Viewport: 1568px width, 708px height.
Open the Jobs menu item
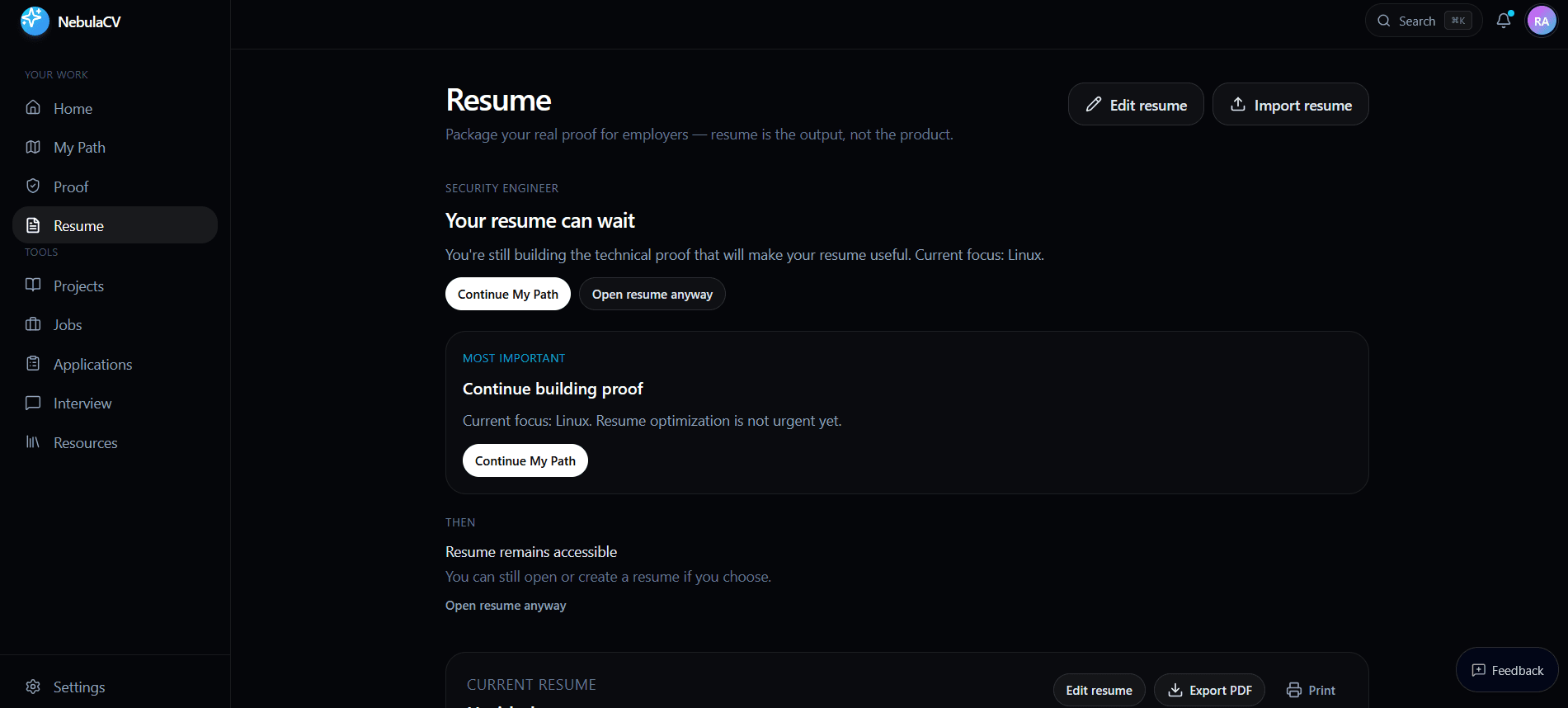click(115, 324)
